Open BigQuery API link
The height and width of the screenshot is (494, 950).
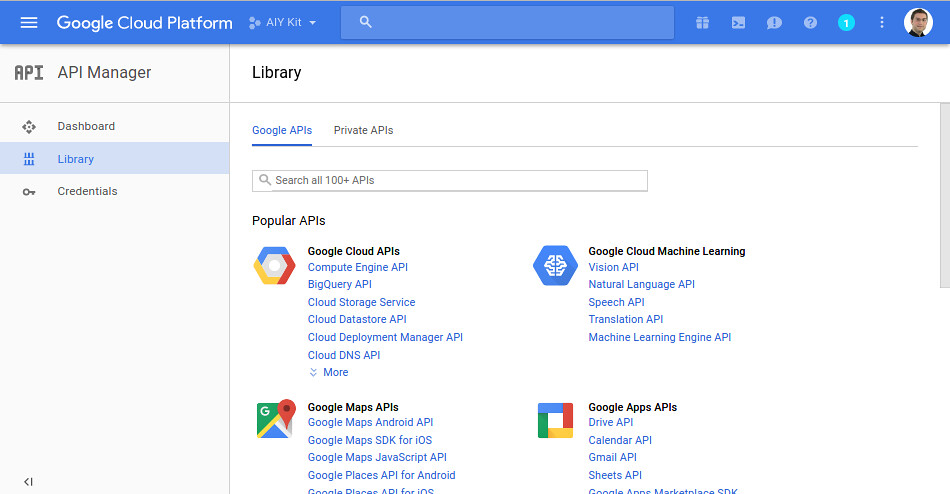click(340, 284)
